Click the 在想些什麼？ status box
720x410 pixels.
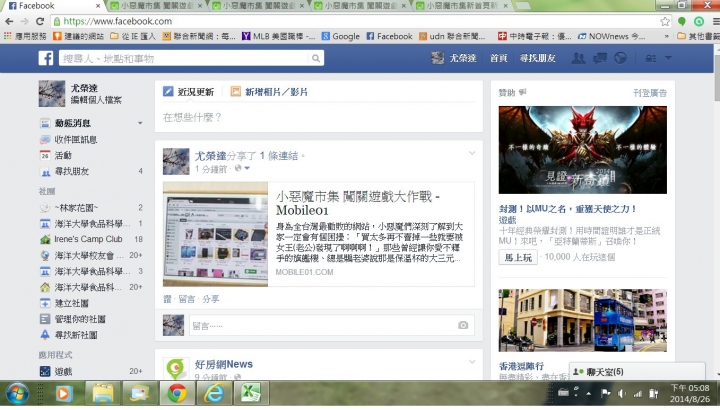(319, 118)
